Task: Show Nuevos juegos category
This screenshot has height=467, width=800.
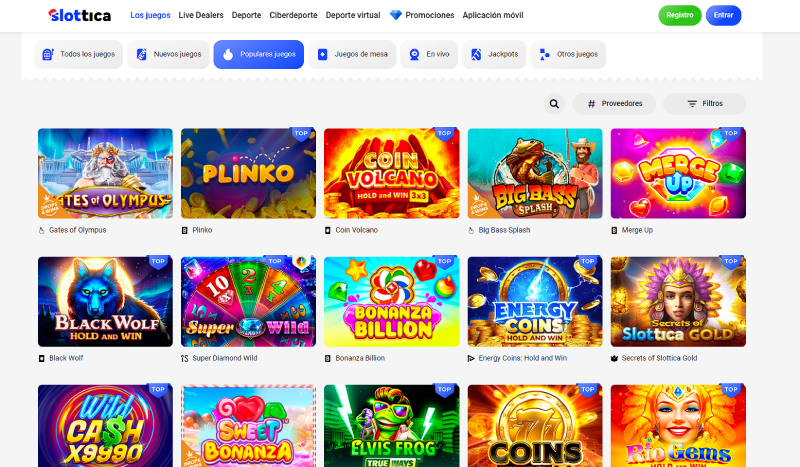Action: pyautogui.click(x=168, y=54)
